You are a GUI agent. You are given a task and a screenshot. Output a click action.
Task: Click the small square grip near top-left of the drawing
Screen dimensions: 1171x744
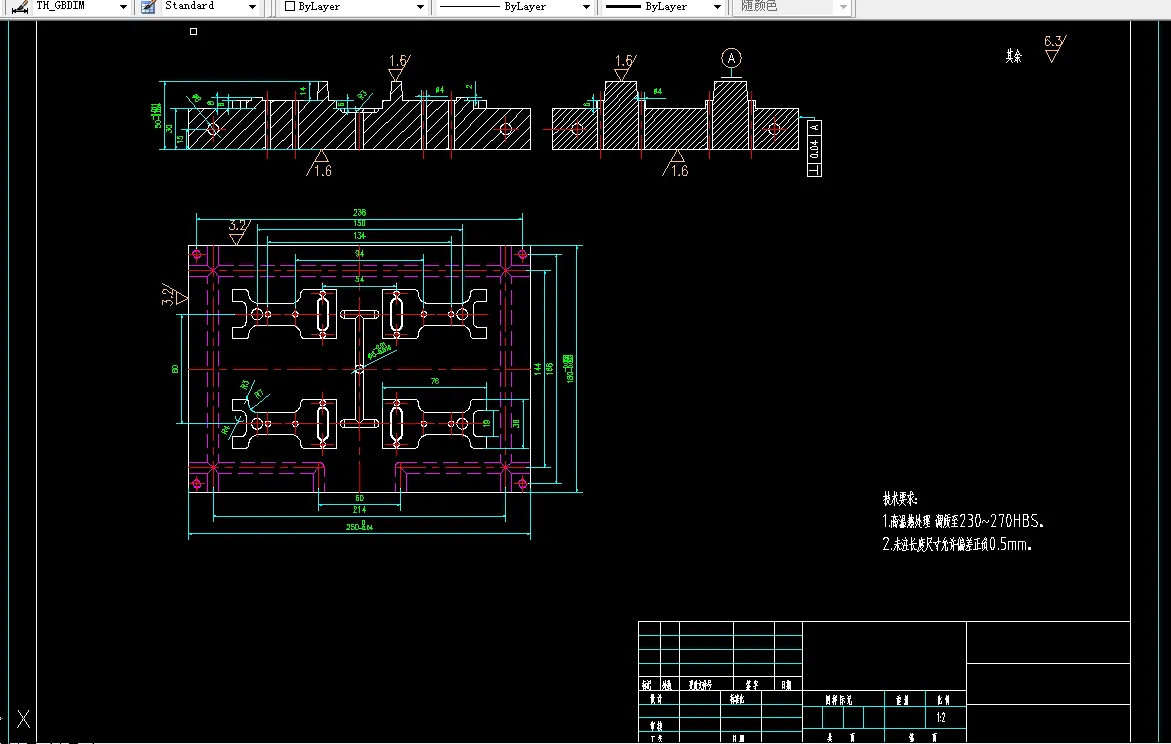(193, 31)
